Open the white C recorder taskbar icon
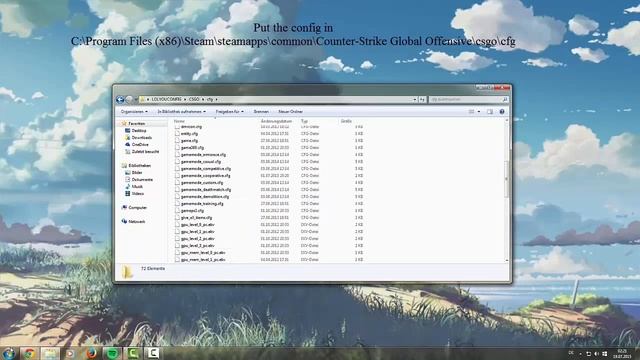Screen dimensions: 640x360 [x=153, y=353]
